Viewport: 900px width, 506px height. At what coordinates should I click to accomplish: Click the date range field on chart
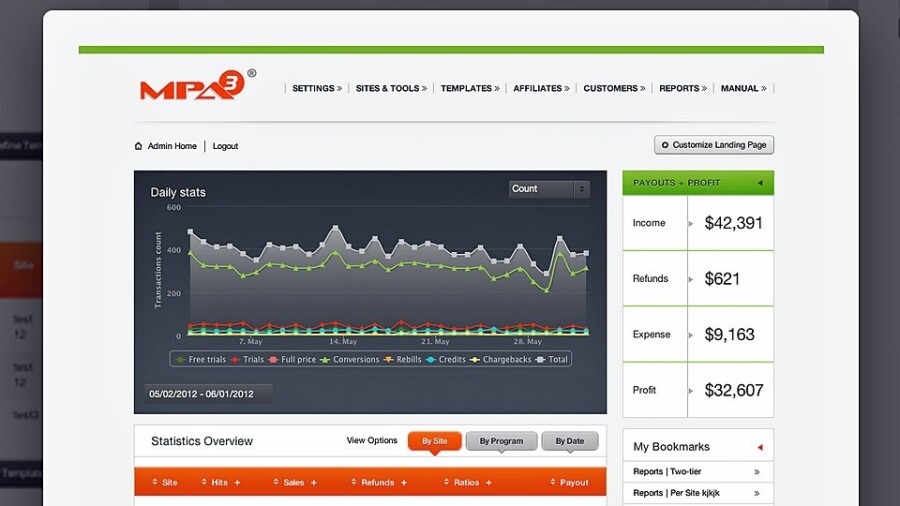point(202,394)
